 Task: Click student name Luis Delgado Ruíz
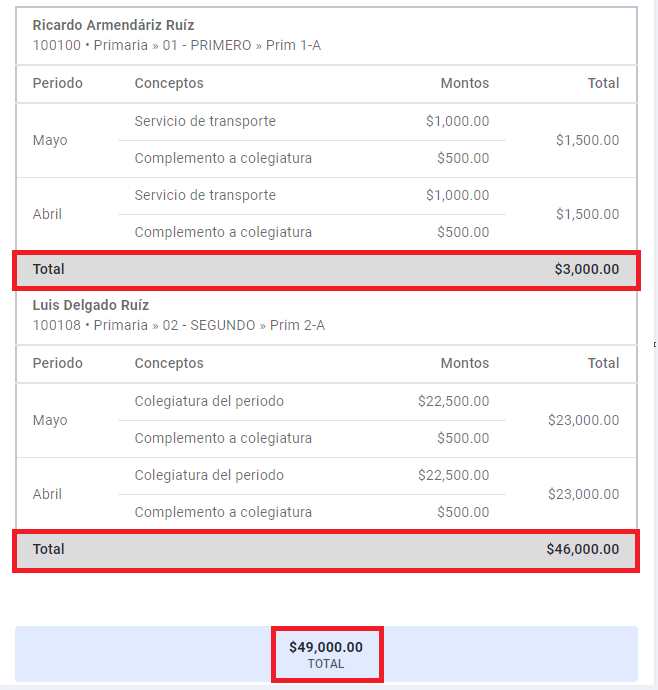point(91,305)
